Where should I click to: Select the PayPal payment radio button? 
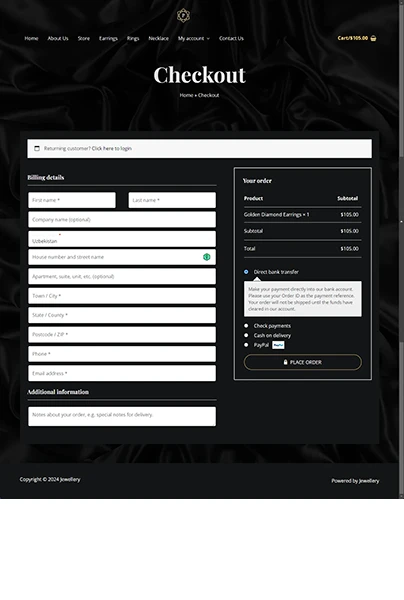(x=246, y=345)
